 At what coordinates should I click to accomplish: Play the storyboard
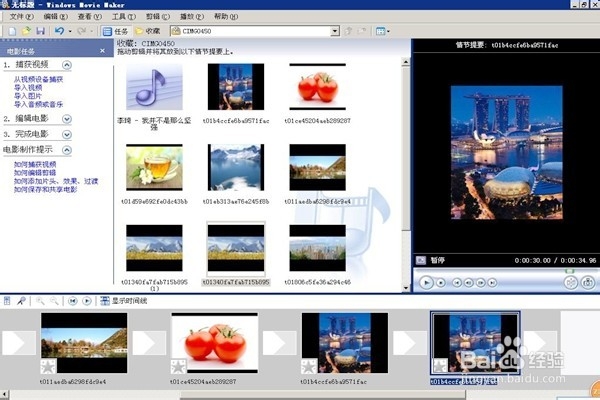point(87,301)
